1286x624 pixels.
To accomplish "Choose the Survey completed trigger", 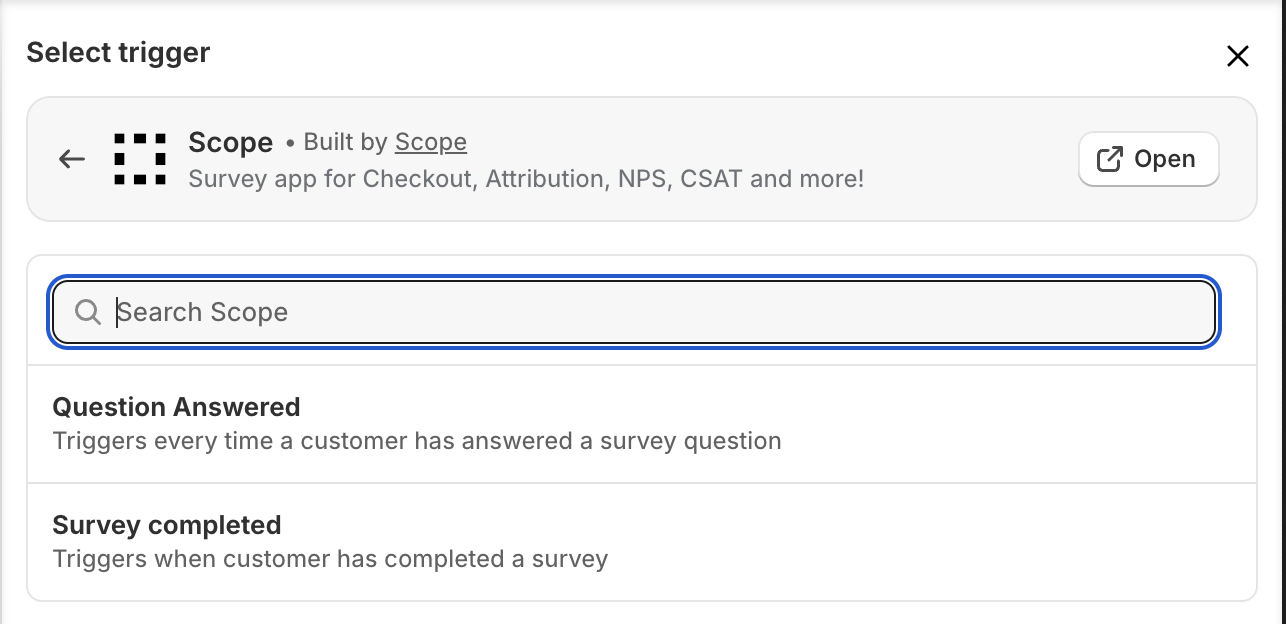I will pos(166,526).
